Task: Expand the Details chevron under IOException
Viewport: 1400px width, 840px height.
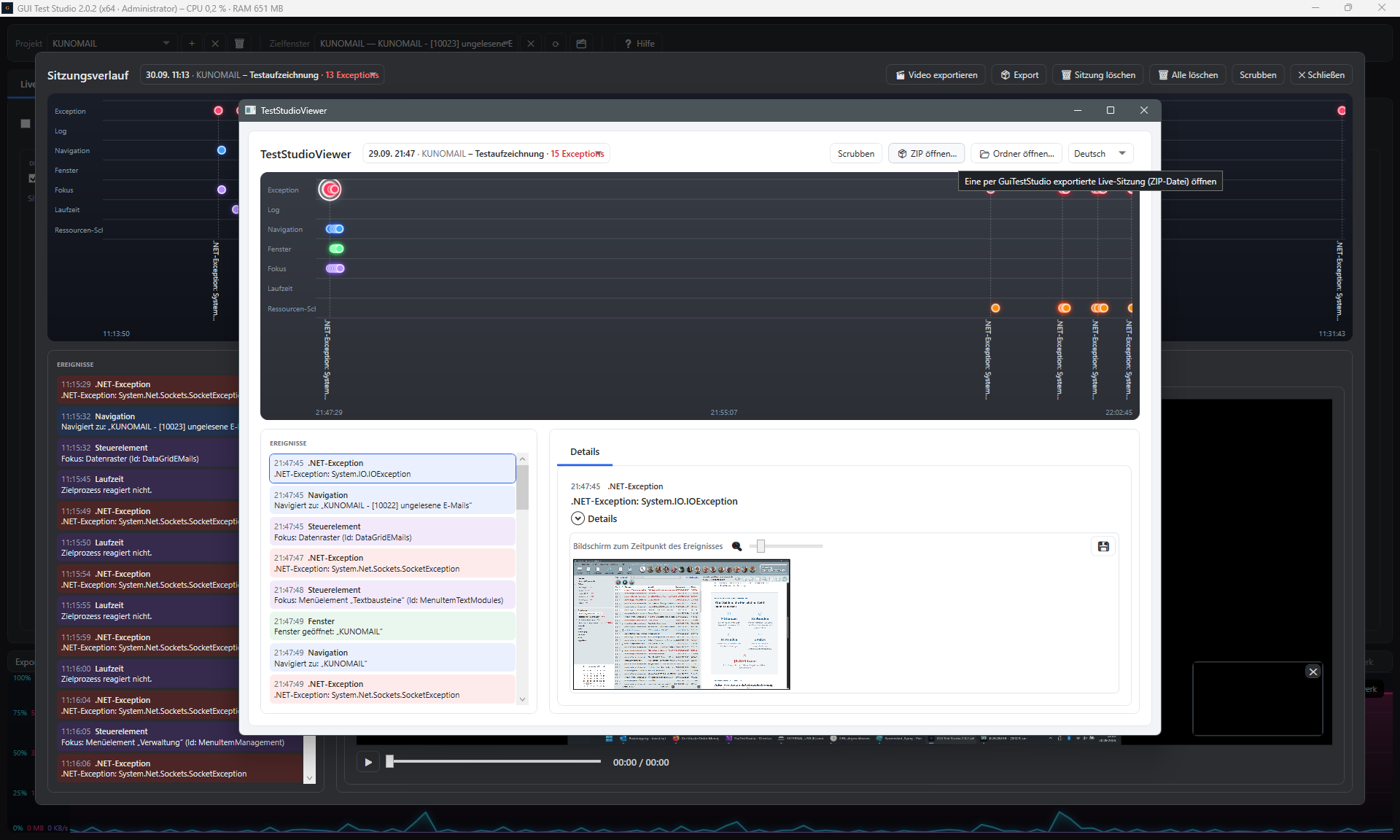Action: pyautogui.click(x=577, y=518)
